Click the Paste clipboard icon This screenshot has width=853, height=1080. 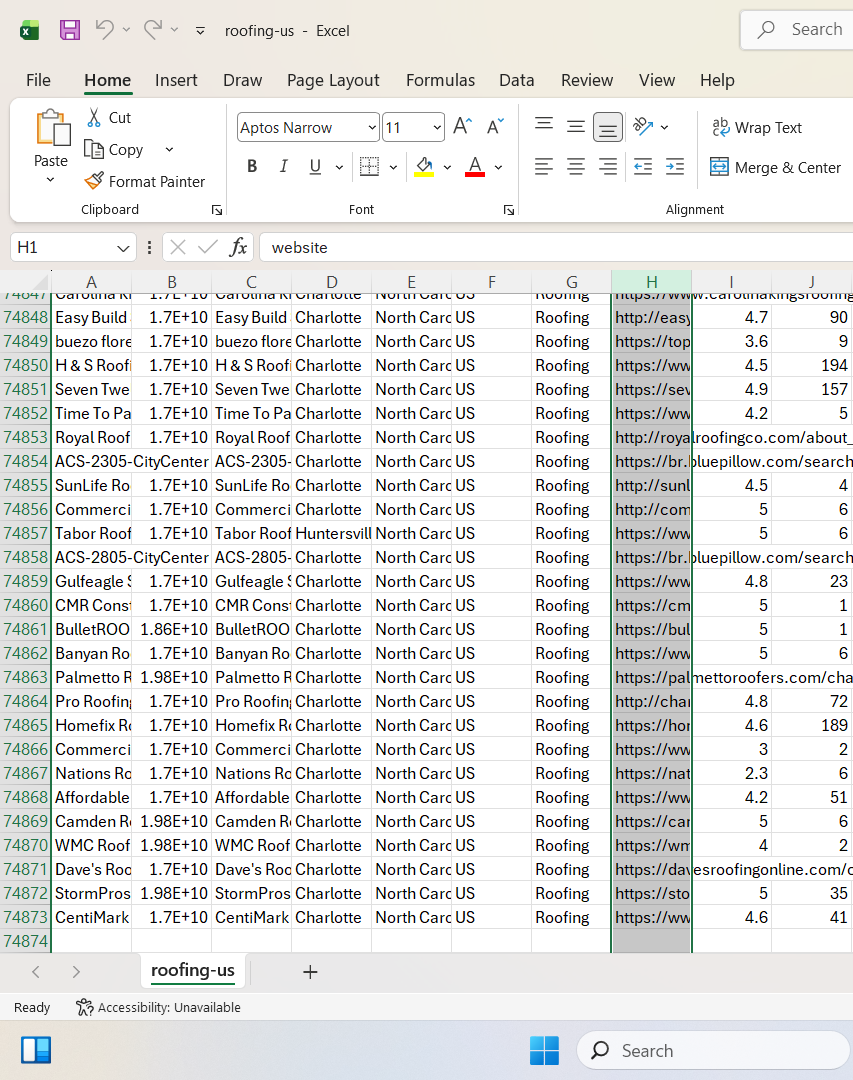[52, 128]
